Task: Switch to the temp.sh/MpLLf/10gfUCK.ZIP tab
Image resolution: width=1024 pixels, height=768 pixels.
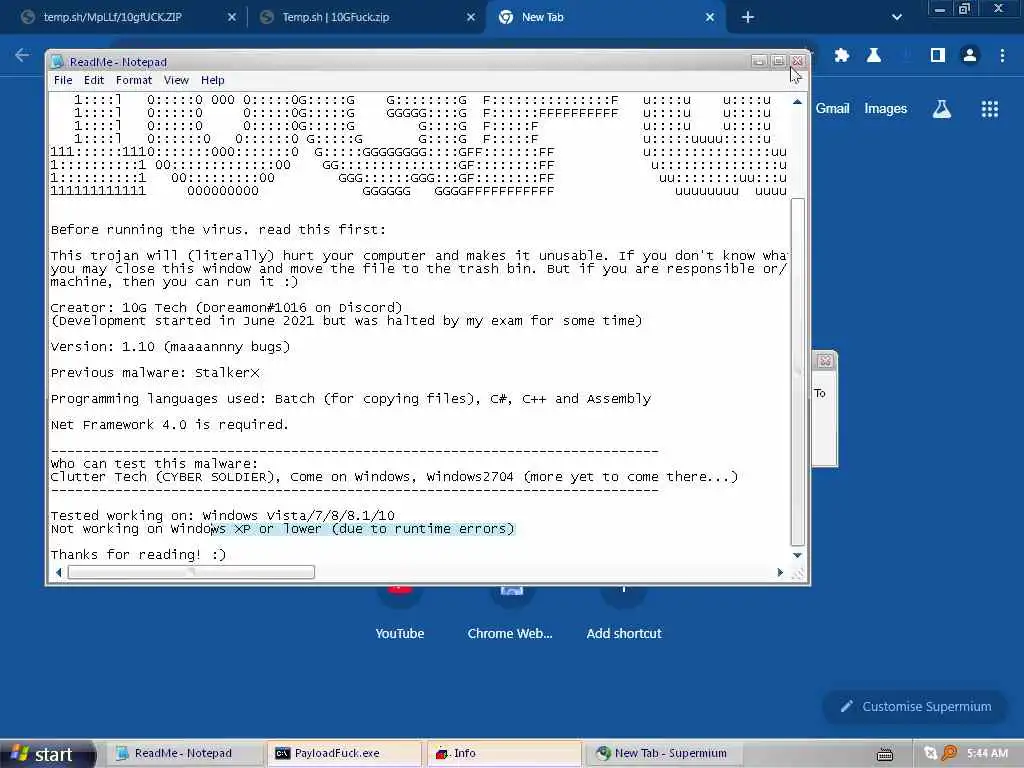Action: [x=112, y=18]
